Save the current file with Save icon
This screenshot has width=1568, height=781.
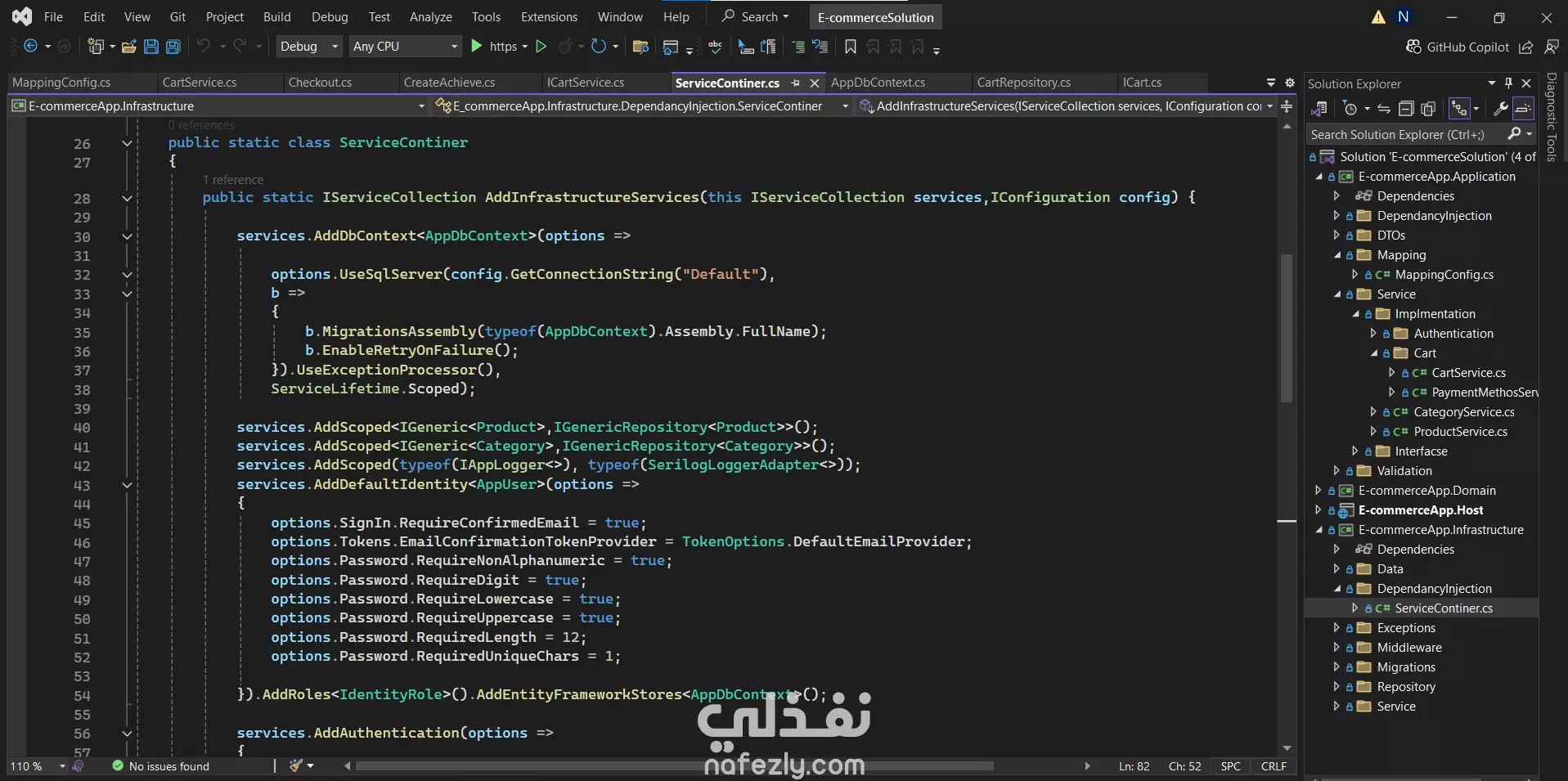151,47
